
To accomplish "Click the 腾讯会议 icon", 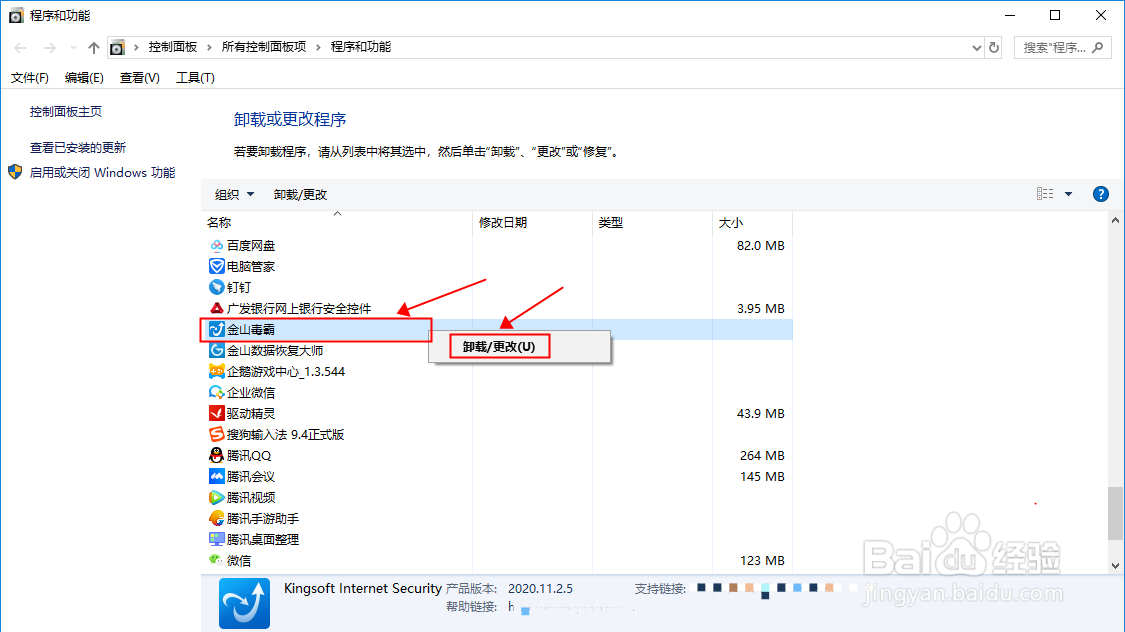I will click(217, 476).
